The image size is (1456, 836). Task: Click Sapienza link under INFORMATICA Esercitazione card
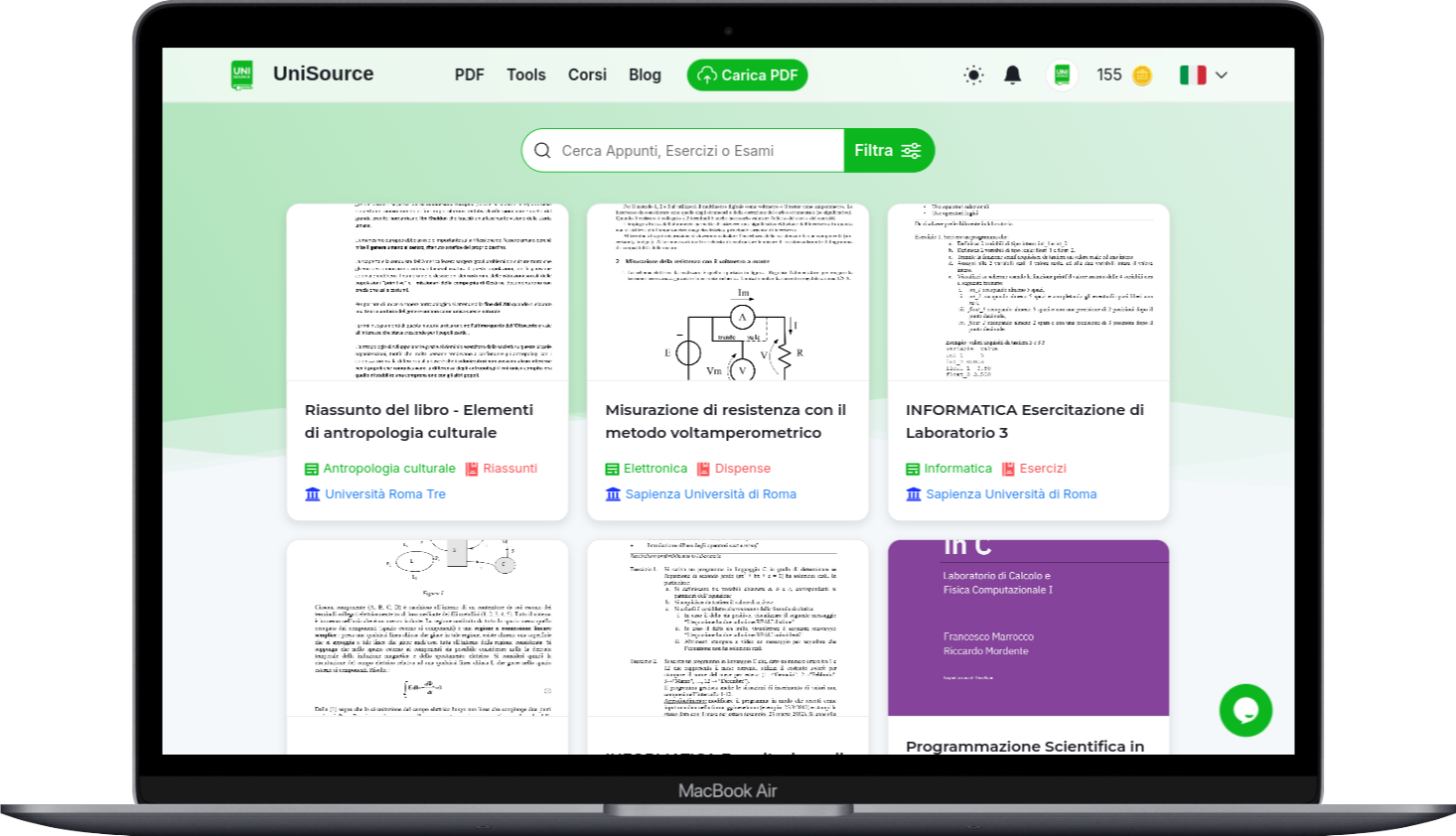[1011, 494]
